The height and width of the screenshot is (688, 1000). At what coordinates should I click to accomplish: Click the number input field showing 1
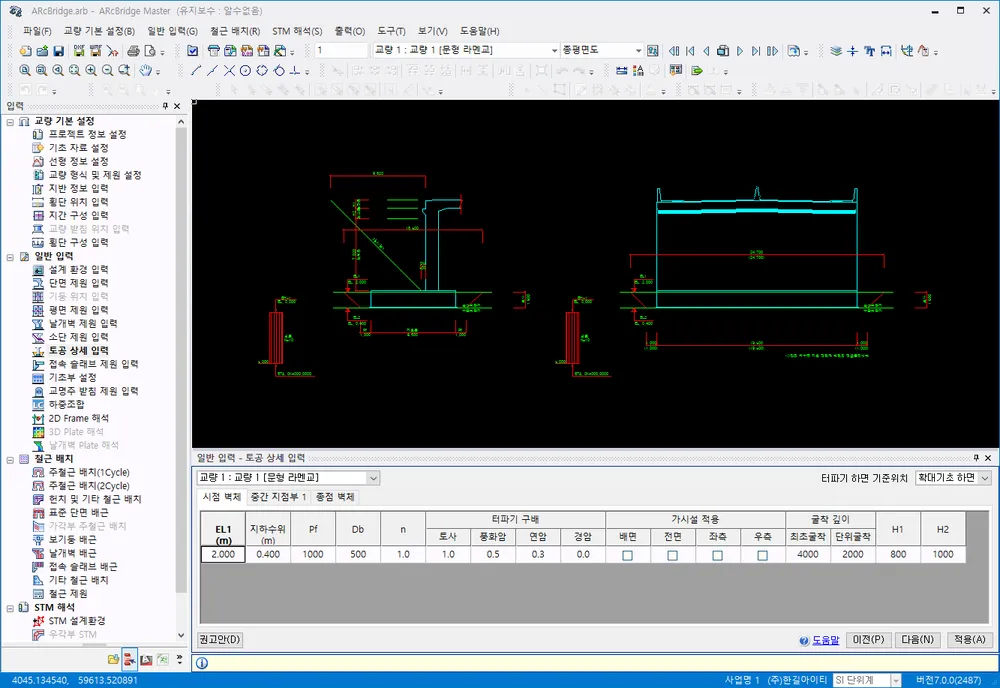coord(341,50)
